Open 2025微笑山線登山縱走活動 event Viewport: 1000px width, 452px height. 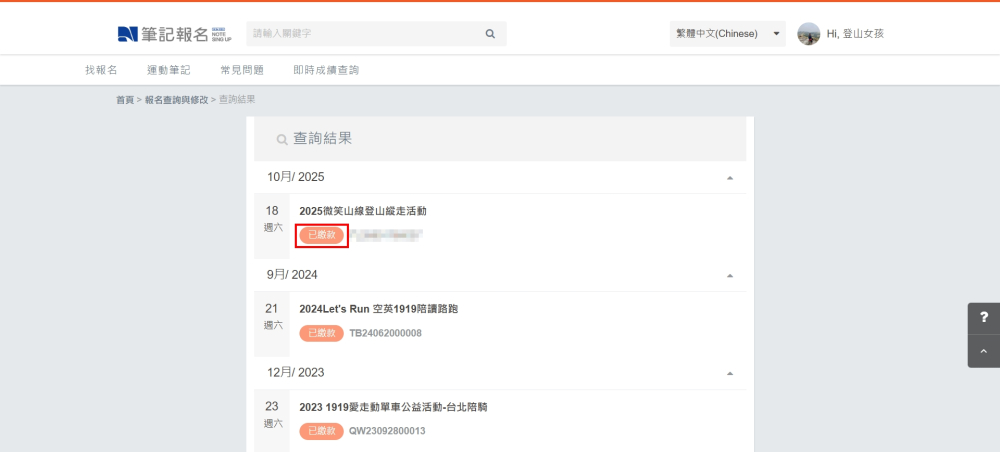(x=363, y=211)
